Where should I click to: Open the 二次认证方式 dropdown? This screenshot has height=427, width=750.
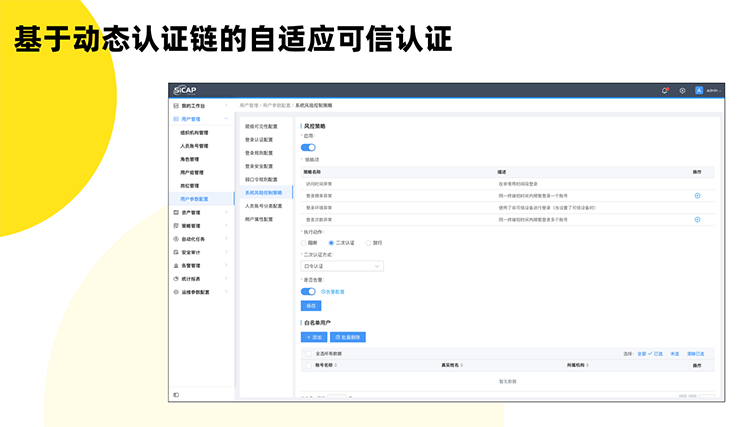[x=342, y=267]
